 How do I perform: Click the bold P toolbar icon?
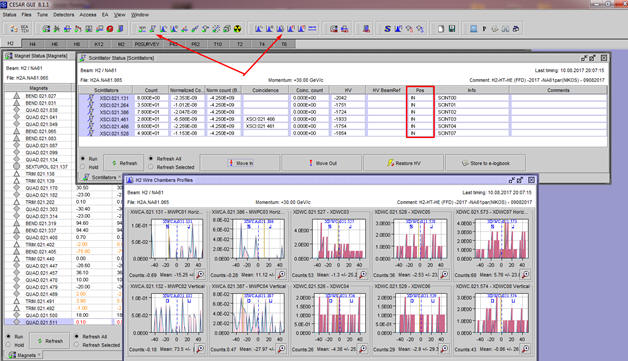pyautogui.click(x=484, y=29)
